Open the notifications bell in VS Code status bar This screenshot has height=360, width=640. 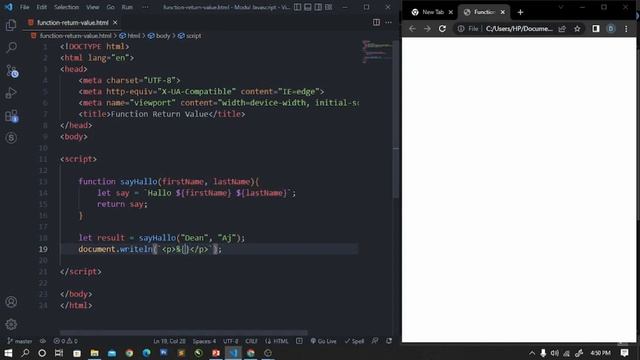pyautogui.click(x=389, y=341)
